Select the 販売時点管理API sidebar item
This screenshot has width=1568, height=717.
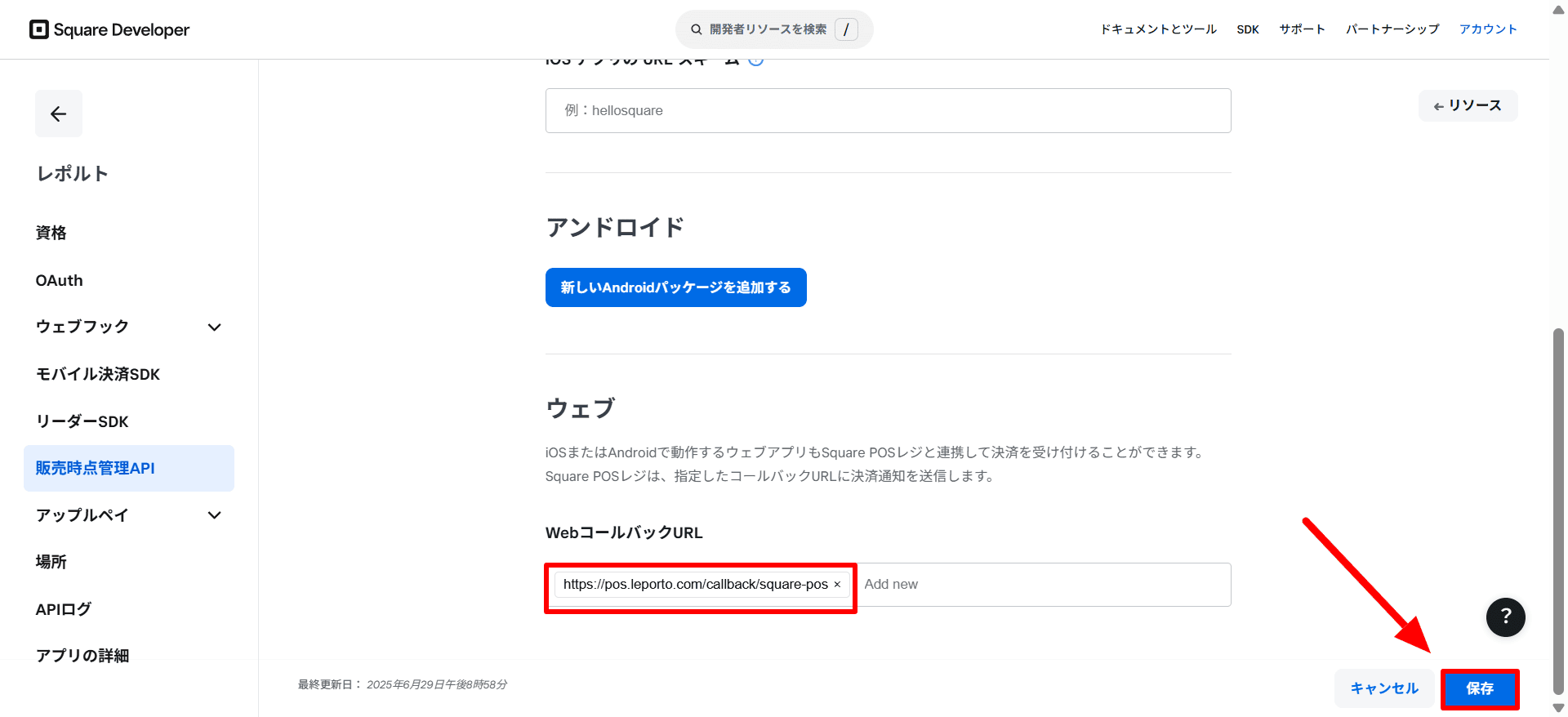(129, 468)
